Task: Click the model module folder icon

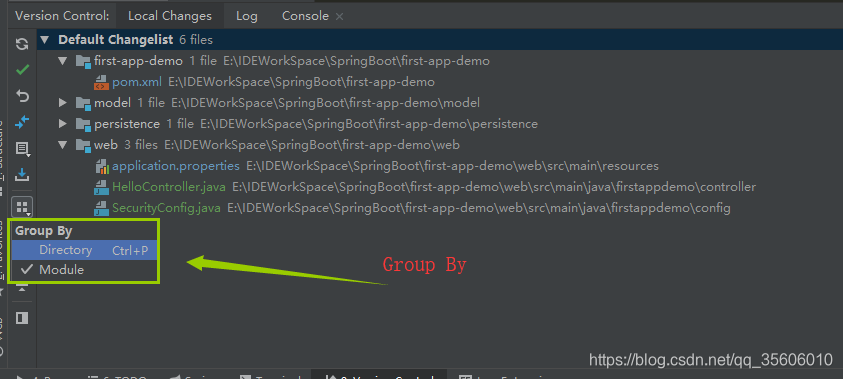Action: (x=83, y=103)
